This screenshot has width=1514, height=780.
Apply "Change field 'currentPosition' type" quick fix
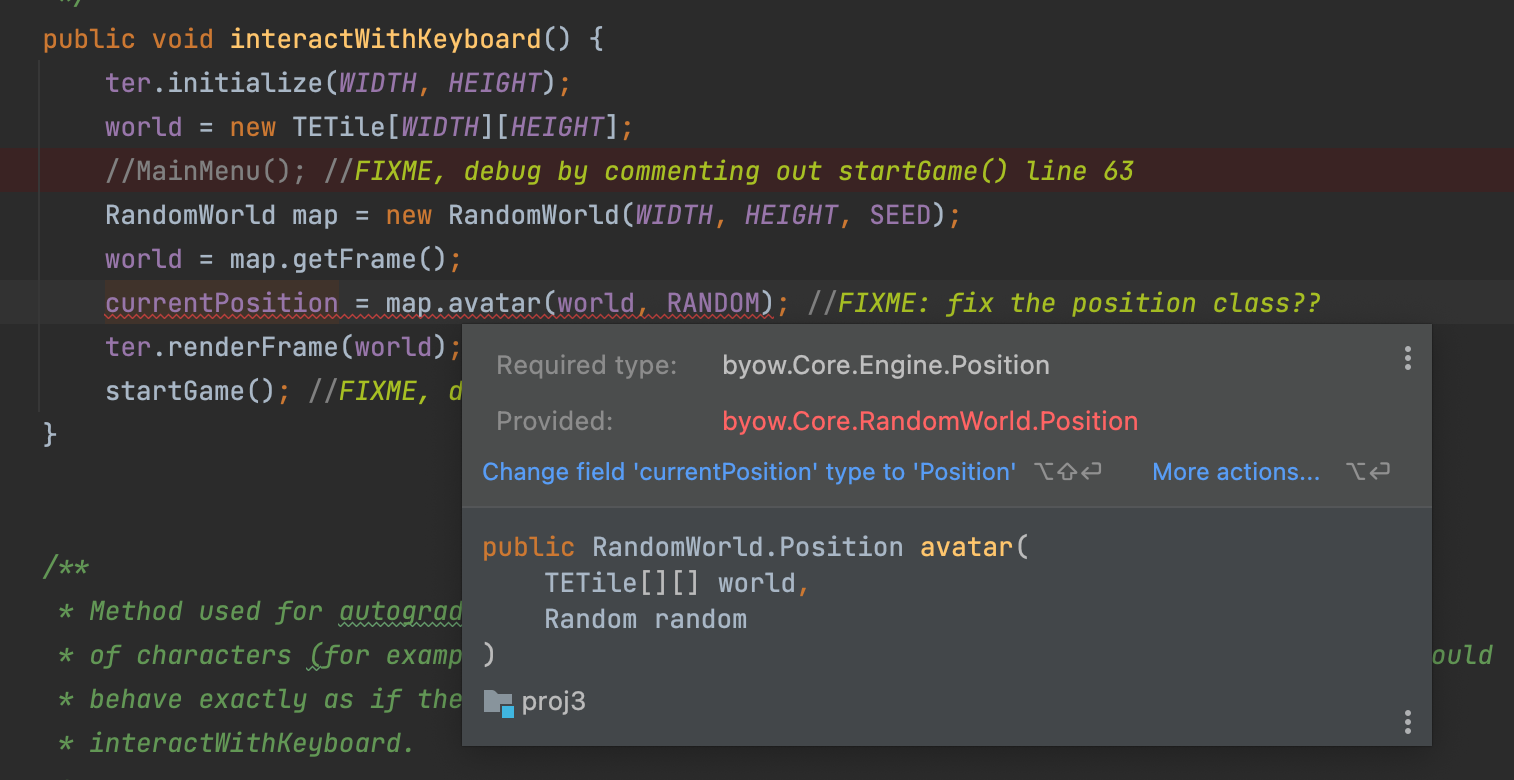(749, 472)
